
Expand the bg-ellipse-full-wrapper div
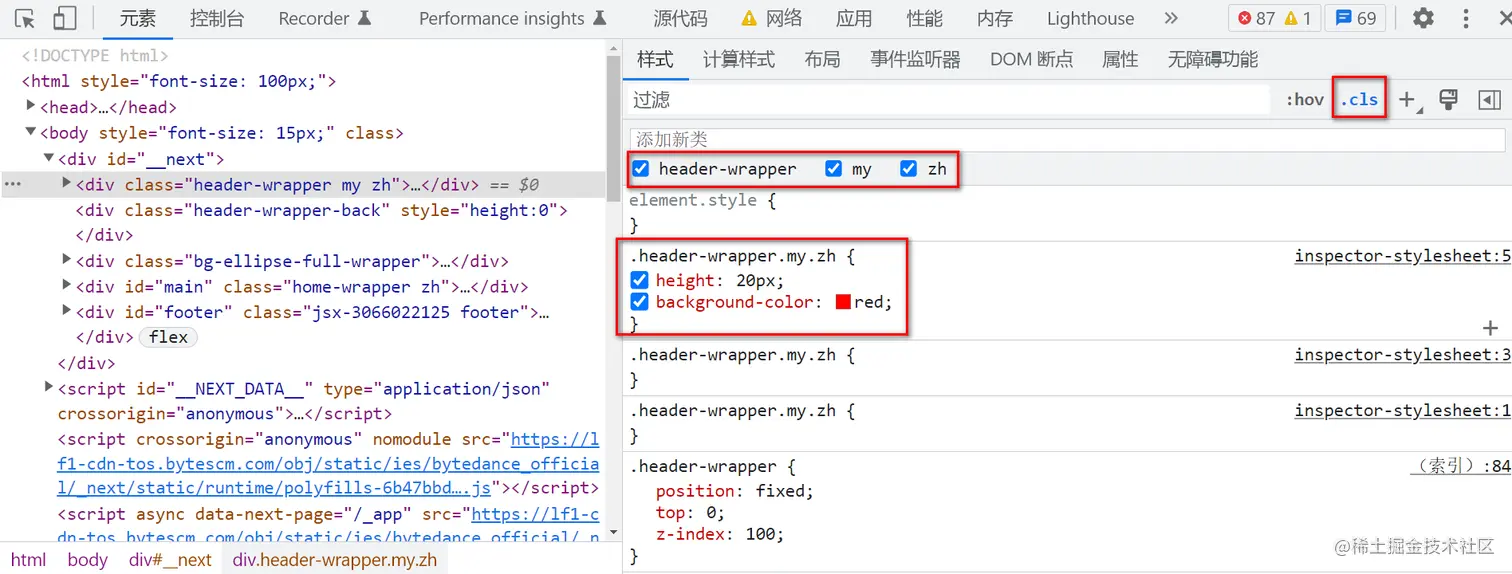[66, 259]
